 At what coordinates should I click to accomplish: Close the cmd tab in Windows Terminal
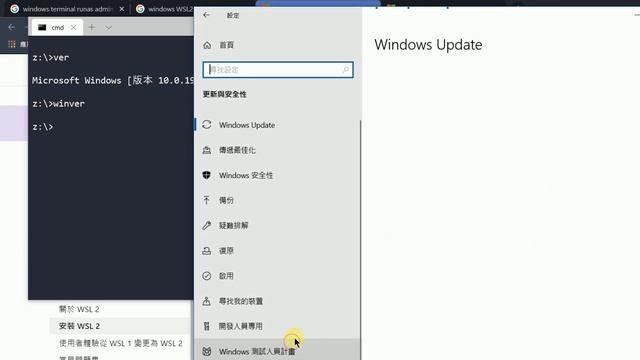(x=73, y=27)
